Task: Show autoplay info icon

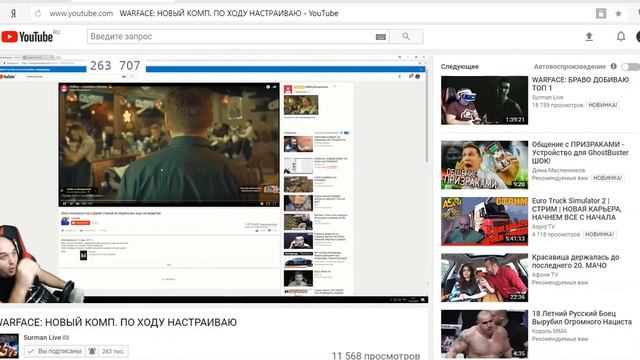Action: (613, 66)
